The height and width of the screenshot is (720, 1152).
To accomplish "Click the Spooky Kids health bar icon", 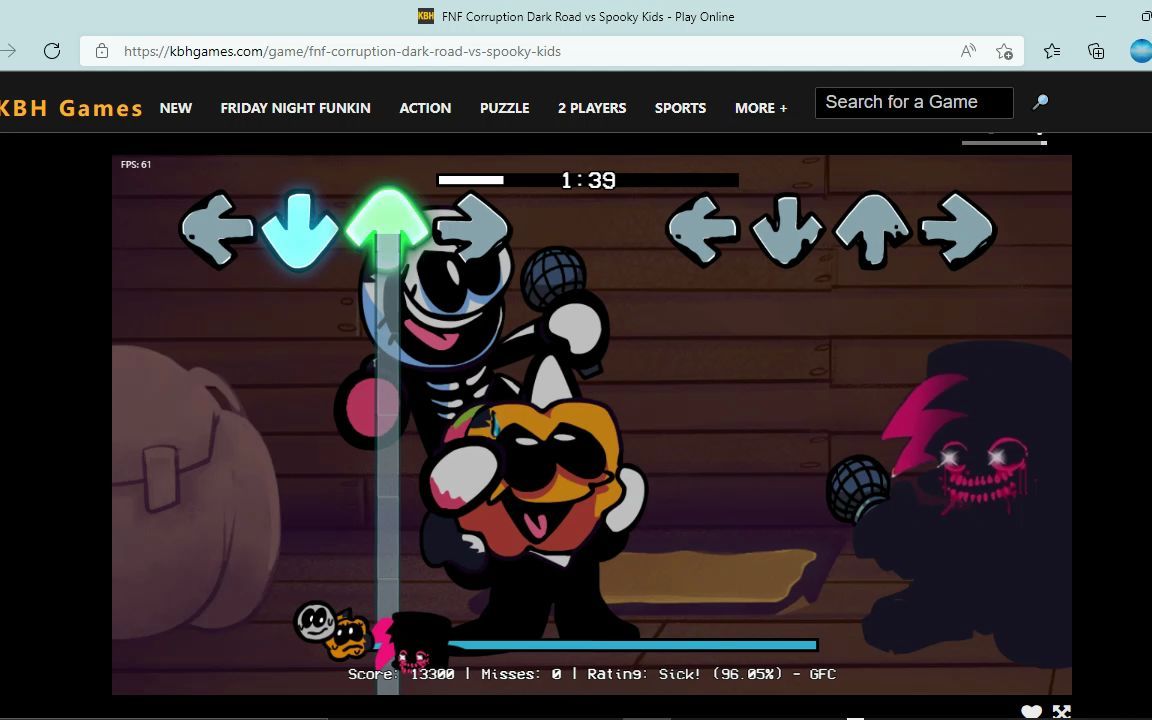I will [333, 630].
